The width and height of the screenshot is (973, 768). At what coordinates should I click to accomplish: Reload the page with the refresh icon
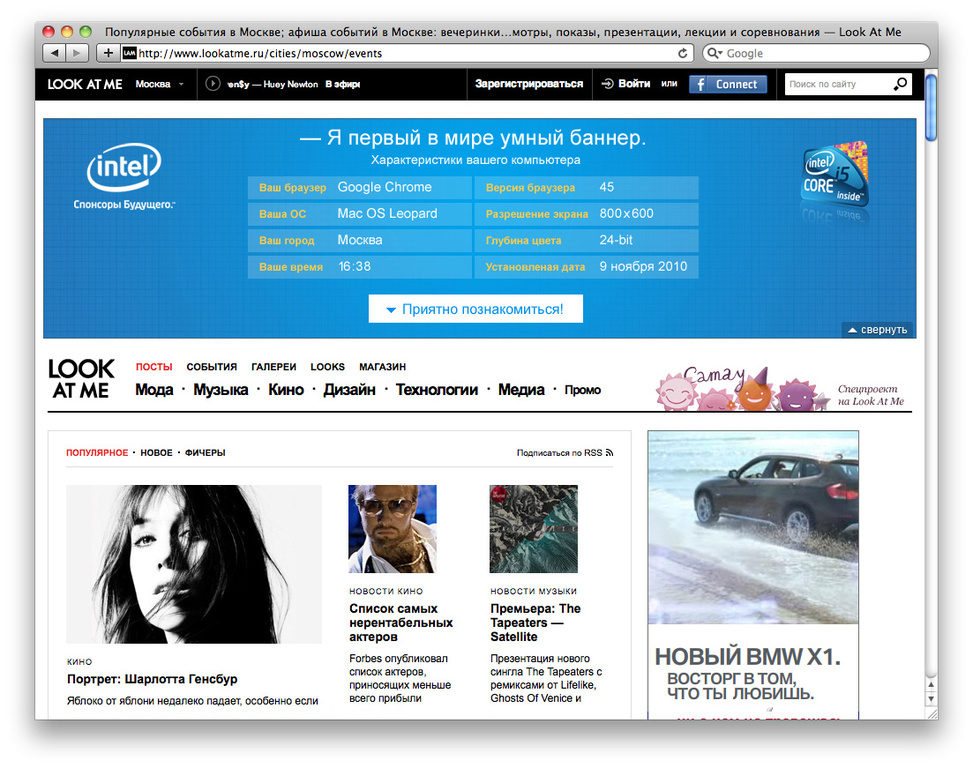683,53
